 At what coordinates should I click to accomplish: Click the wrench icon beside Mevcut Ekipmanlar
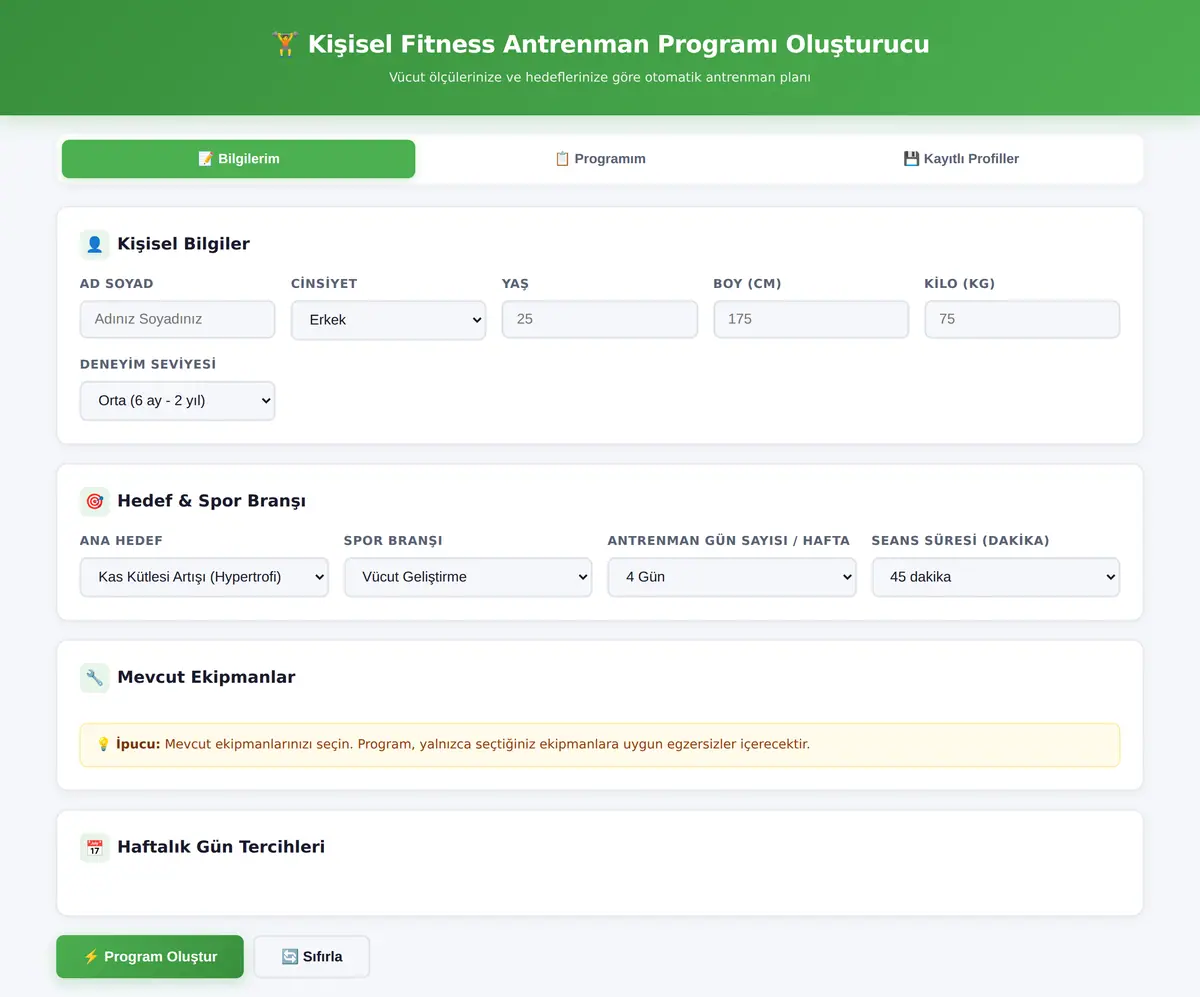(x=95, y=677)
